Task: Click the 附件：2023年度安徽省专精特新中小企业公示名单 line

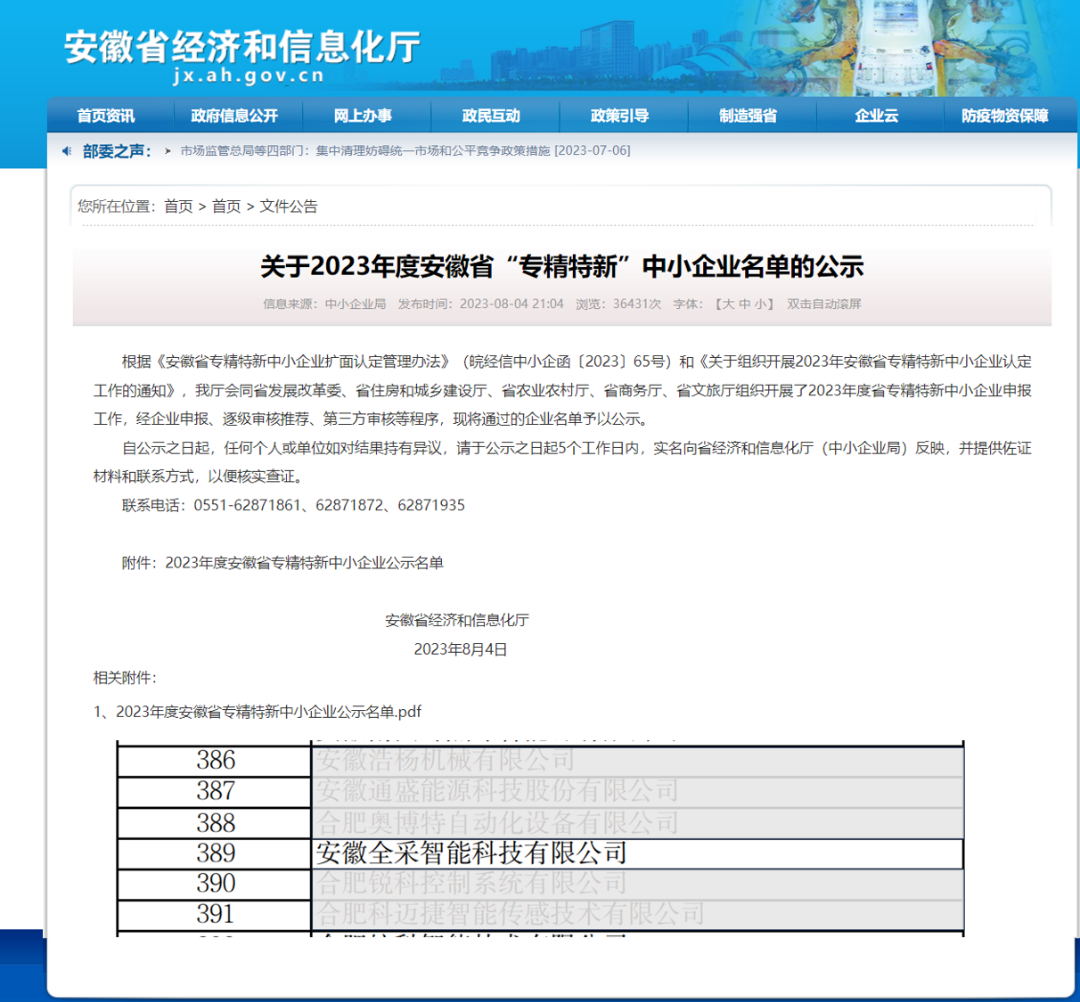Action: 282,563
